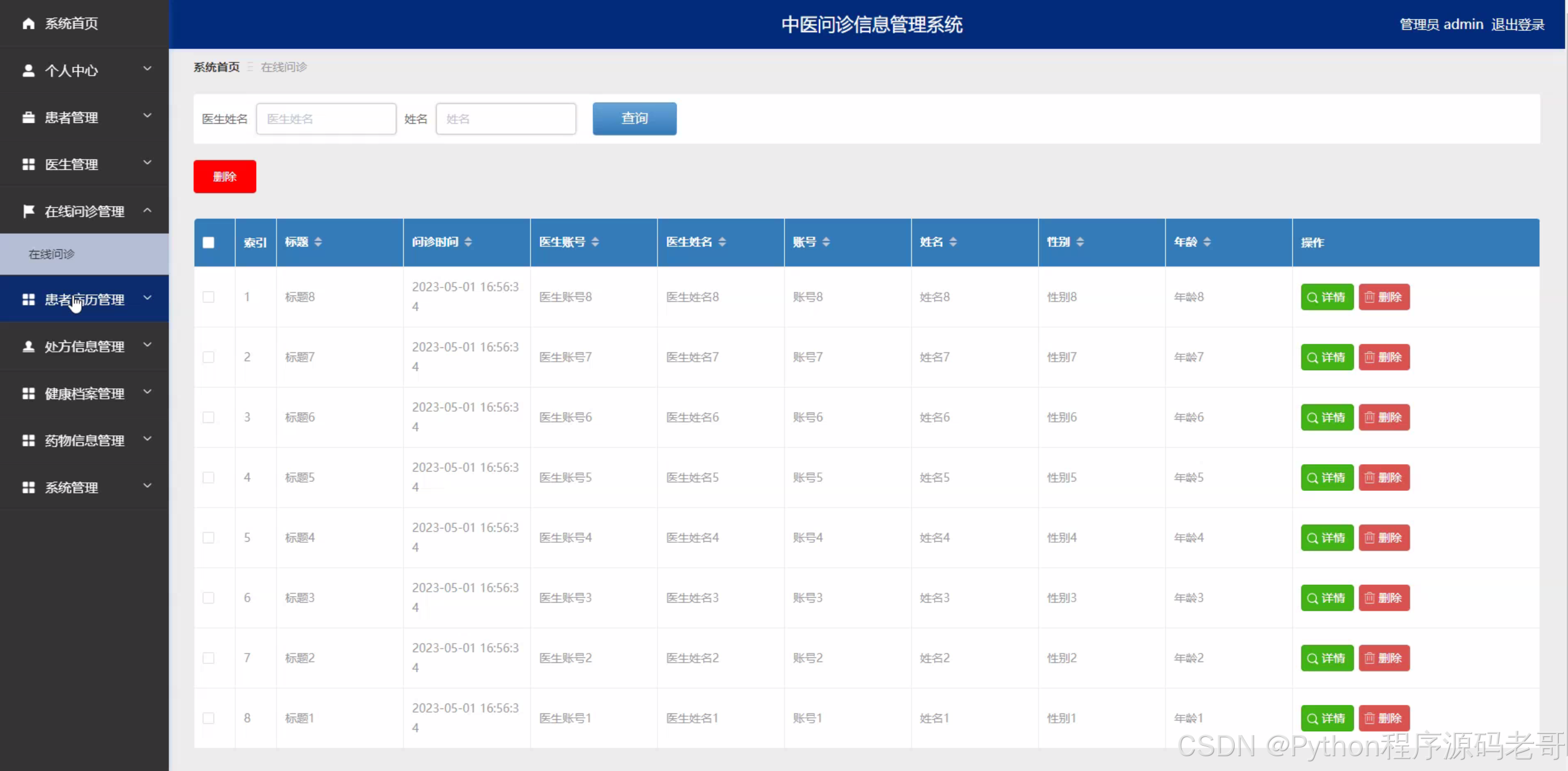Click the 医生姓名 search input field
Viewport: 1568px width, 771px height.
(326, 119)
